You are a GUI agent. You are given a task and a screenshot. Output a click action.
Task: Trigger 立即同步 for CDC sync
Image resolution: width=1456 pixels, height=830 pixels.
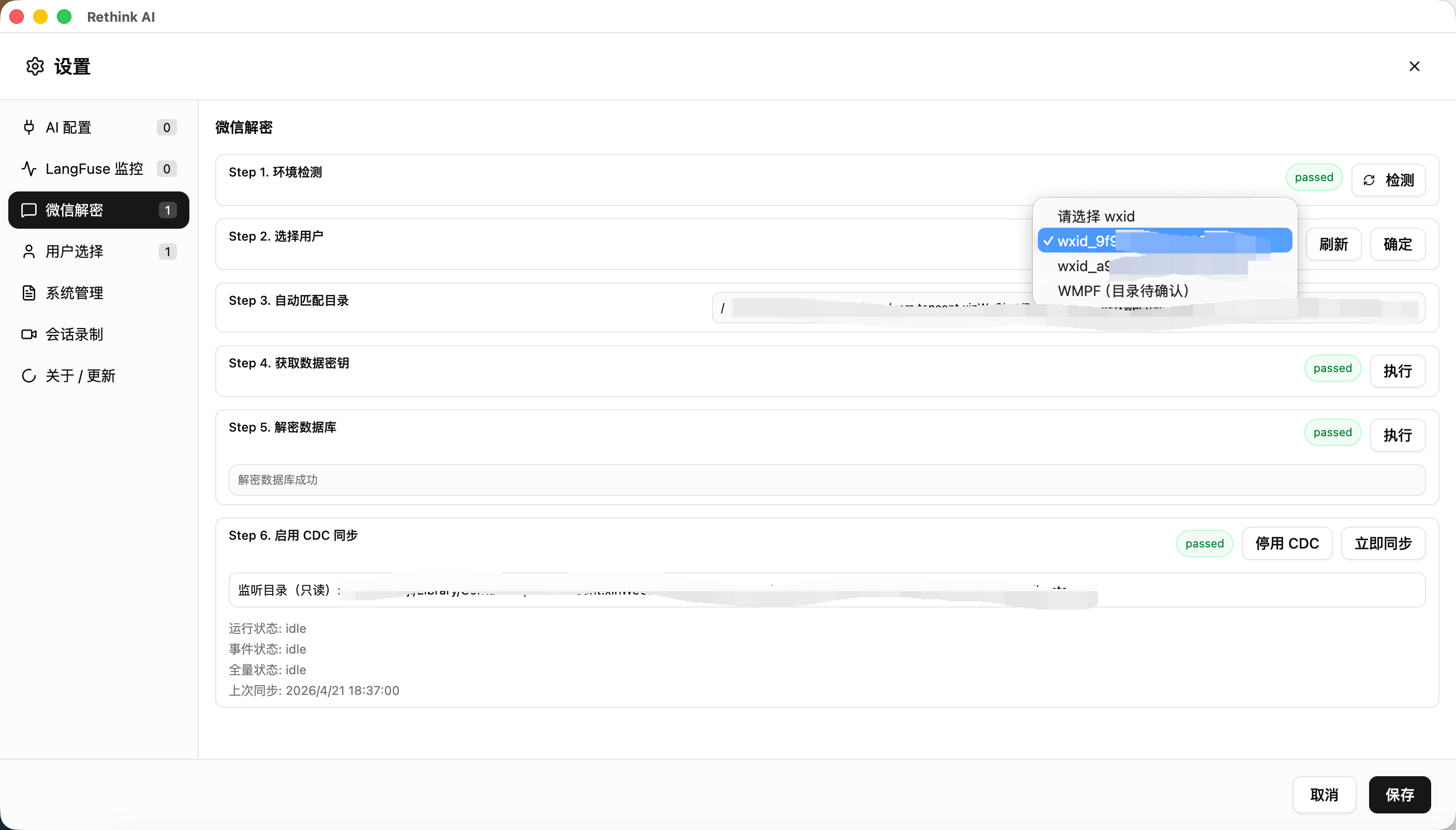click(x=1383, y=543)
